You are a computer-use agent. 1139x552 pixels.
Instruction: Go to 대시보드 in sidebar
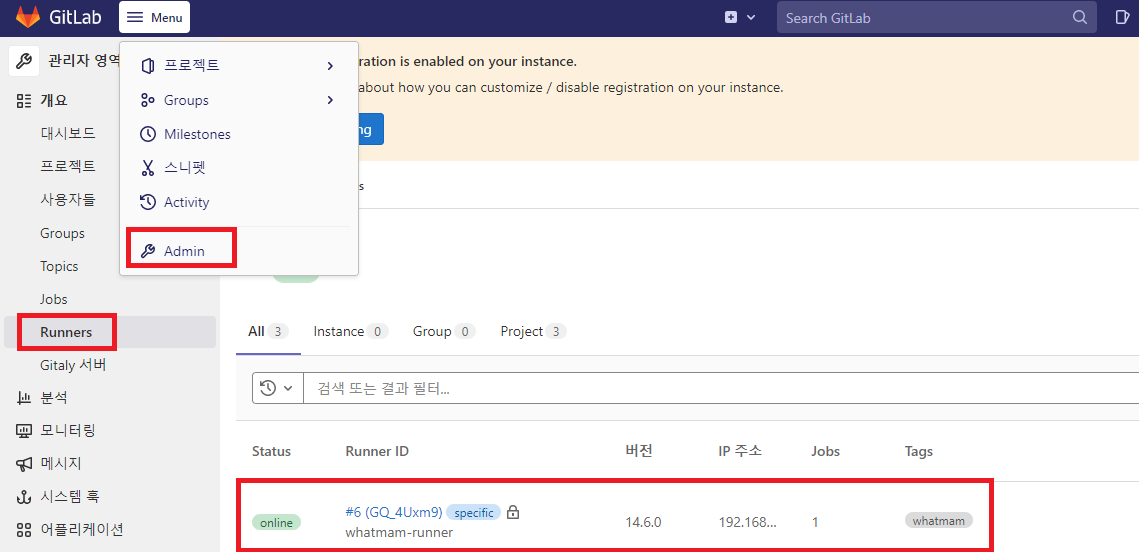click(x=68, y=134)
